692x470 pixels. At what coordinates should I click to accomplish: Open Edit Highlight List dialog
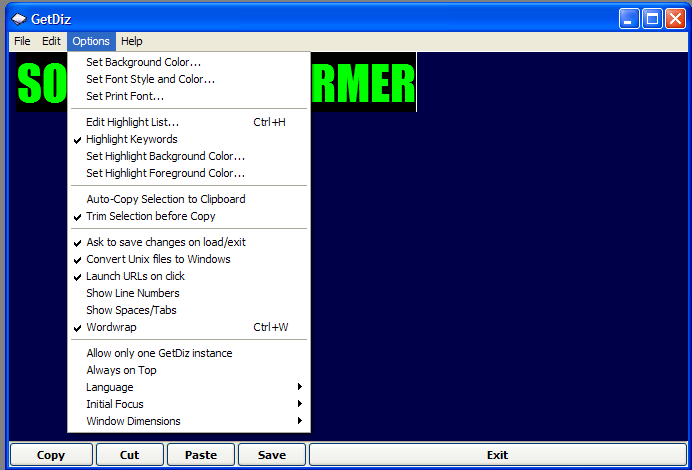(x=133, y=122)
